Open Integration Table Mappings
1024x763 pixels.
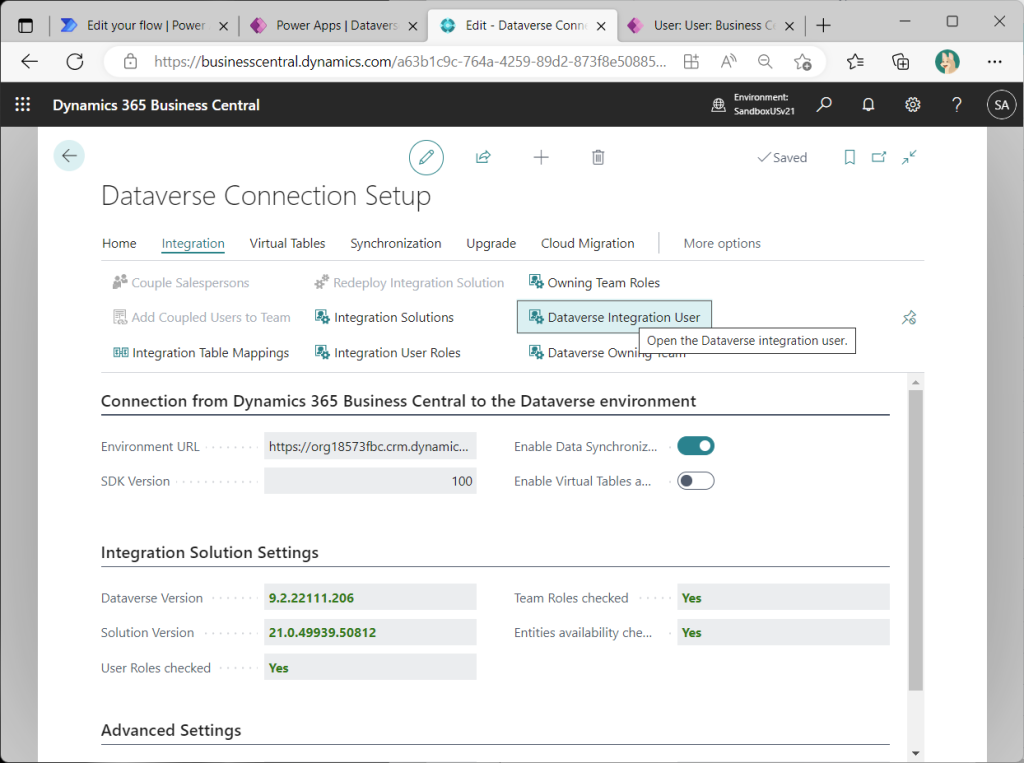[201, 353]
